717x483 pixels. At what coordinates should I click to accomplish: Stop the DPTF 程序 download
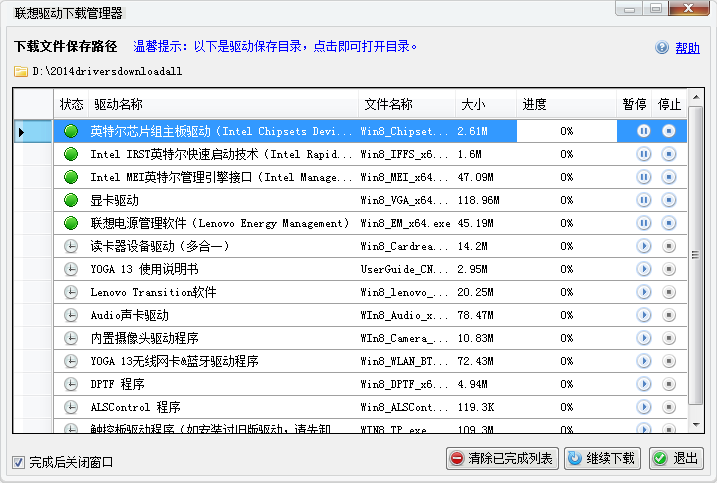[x=669, y=384]
